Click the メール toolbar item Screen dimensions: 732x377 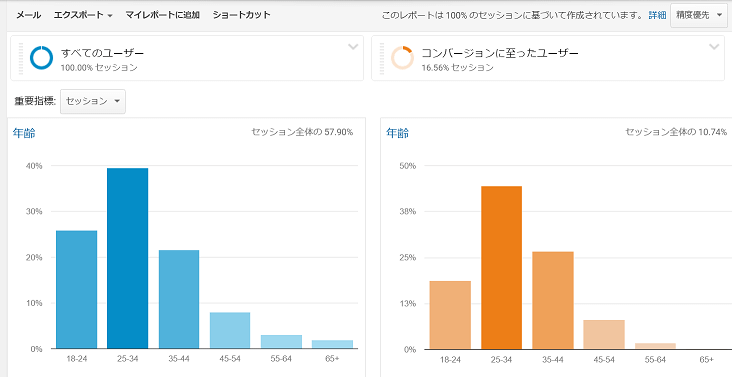pyautogui.click(x=28, y=15)
